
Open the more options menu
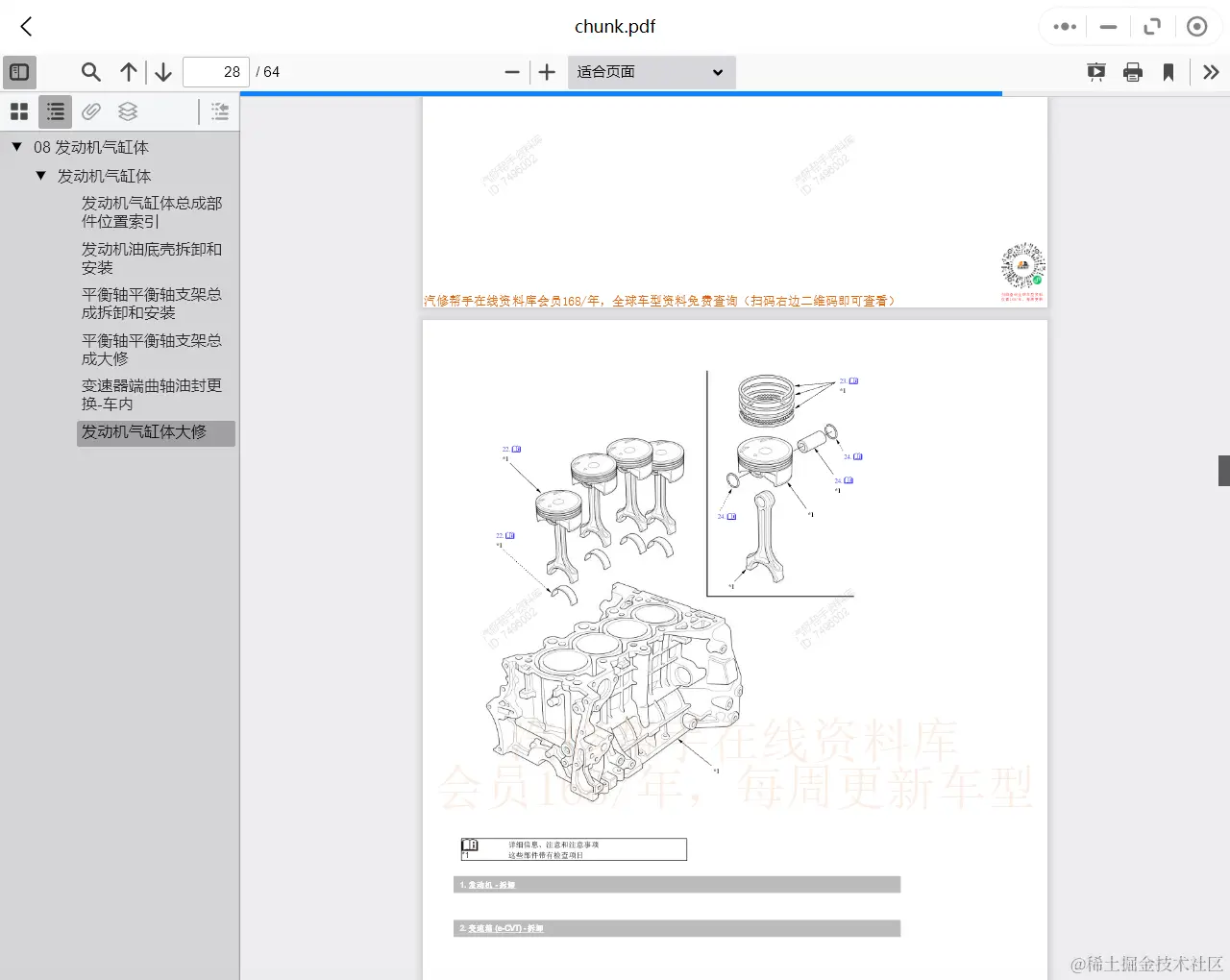click(1063, 27)
